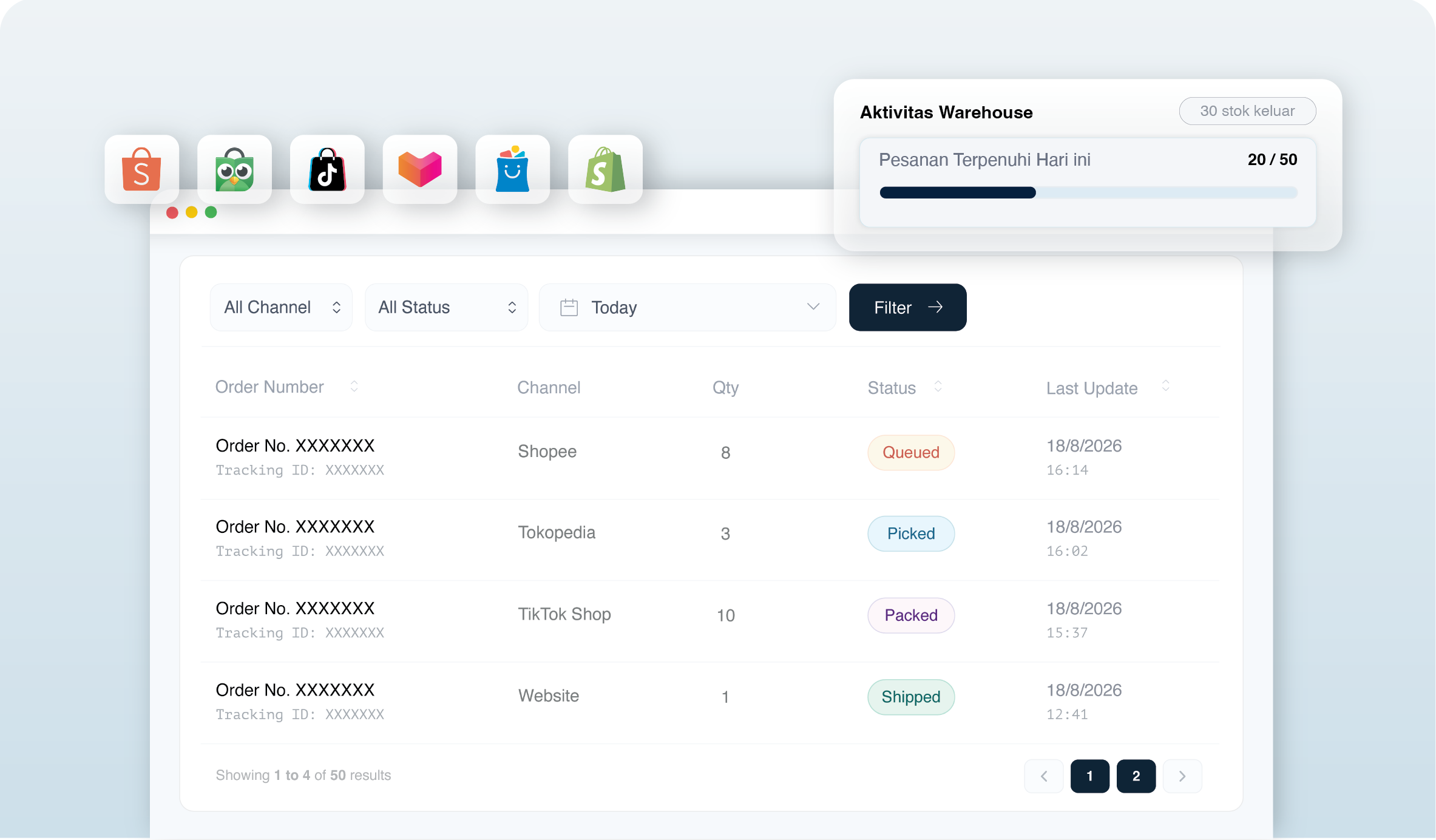
Task: Click the calendar icon in date picker
Action: tap(569, 307)
